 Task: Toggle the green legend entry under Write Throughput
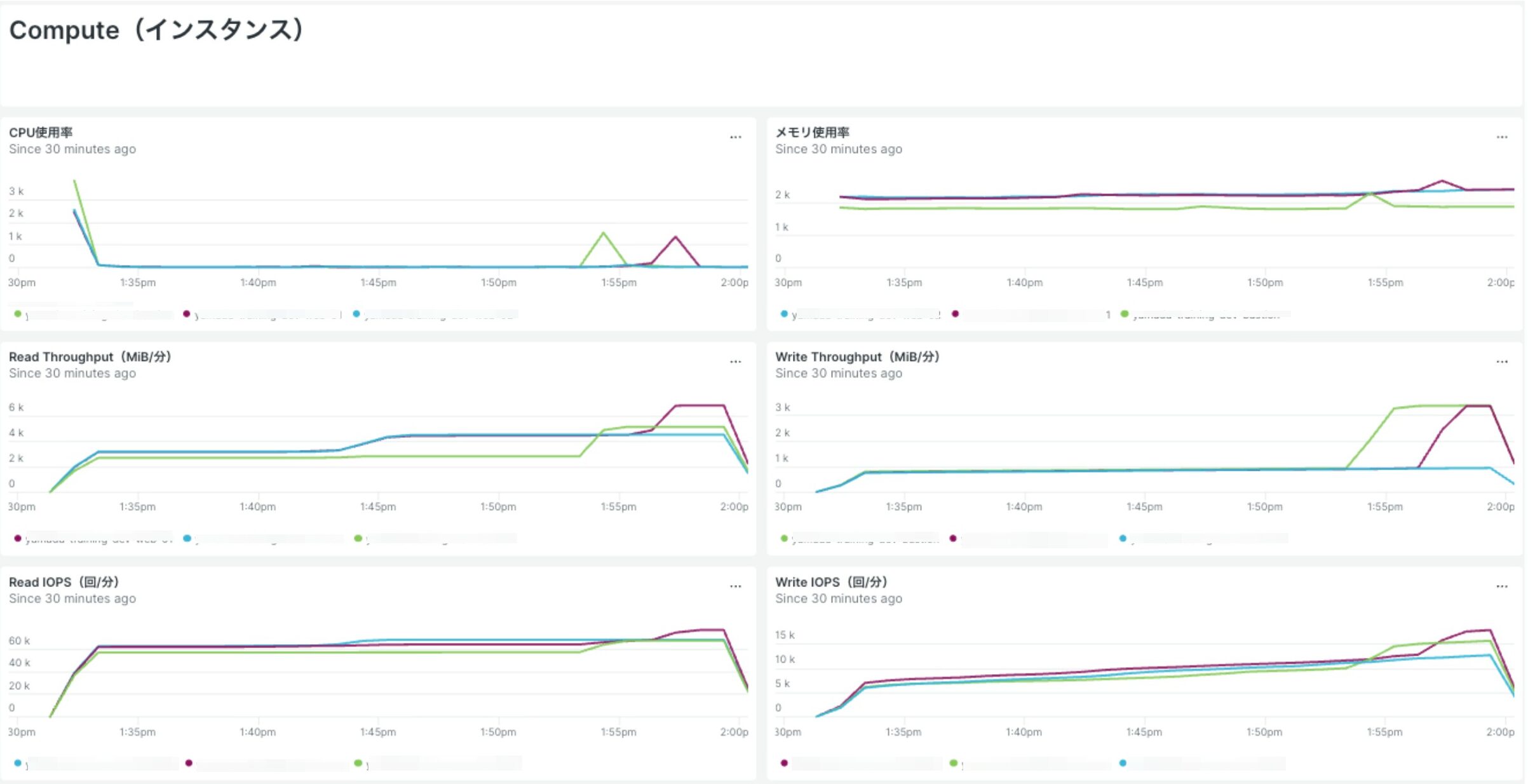tap(783, 538)
